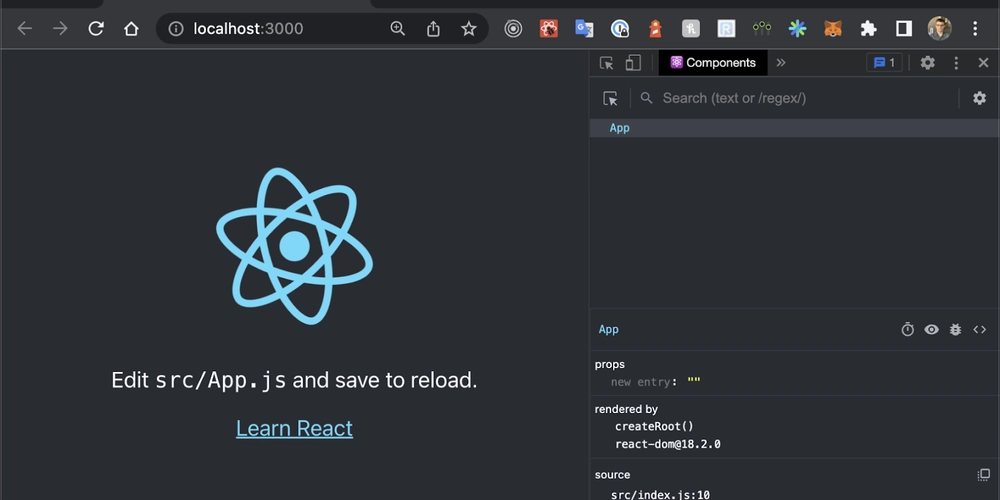Add a new entry prop name
Screen dimensions: 1000x500
pyautogui.click(x=640, y=382)
